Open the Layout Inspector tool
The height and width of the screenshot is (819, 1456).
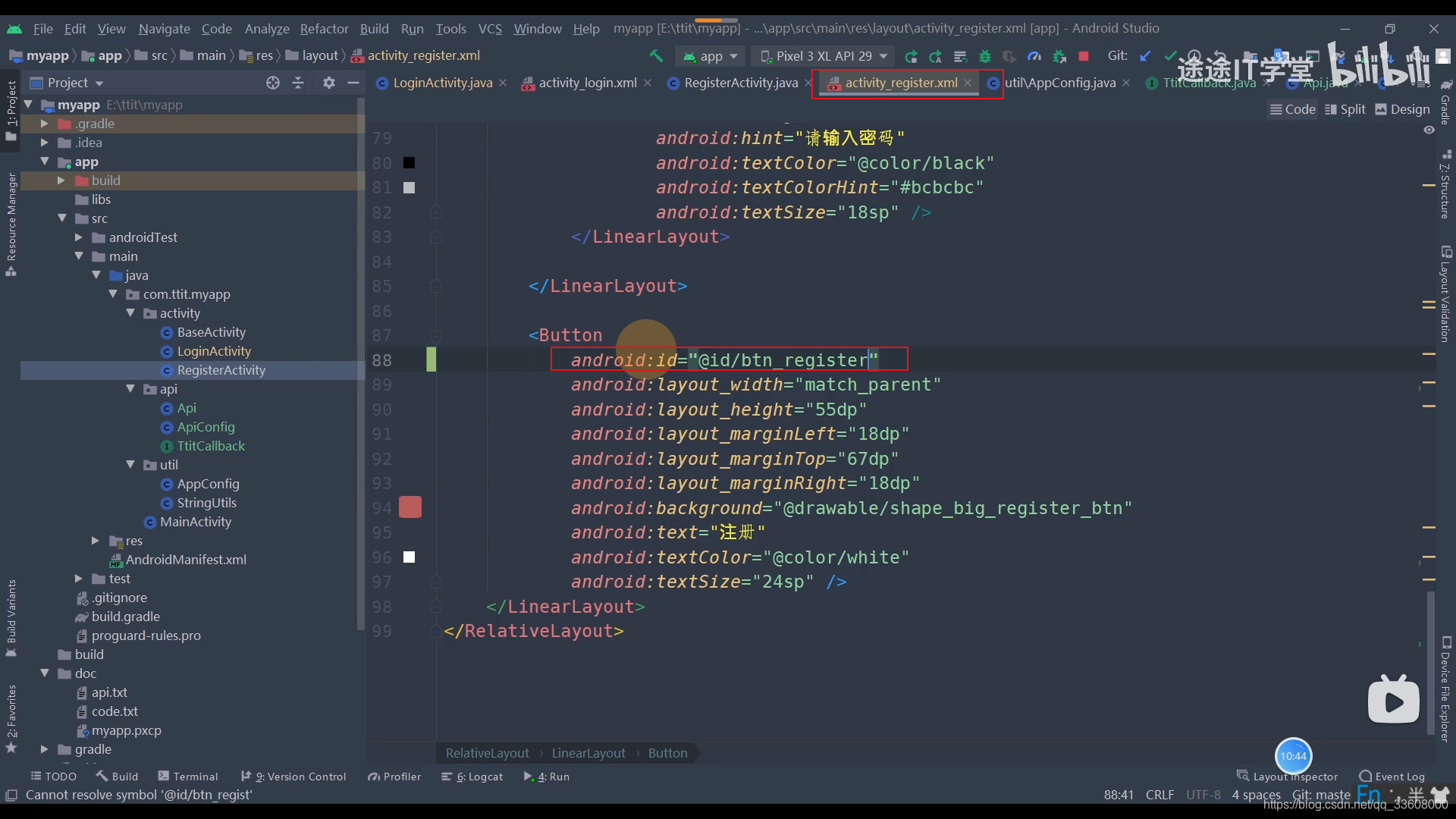[1287, 777]
